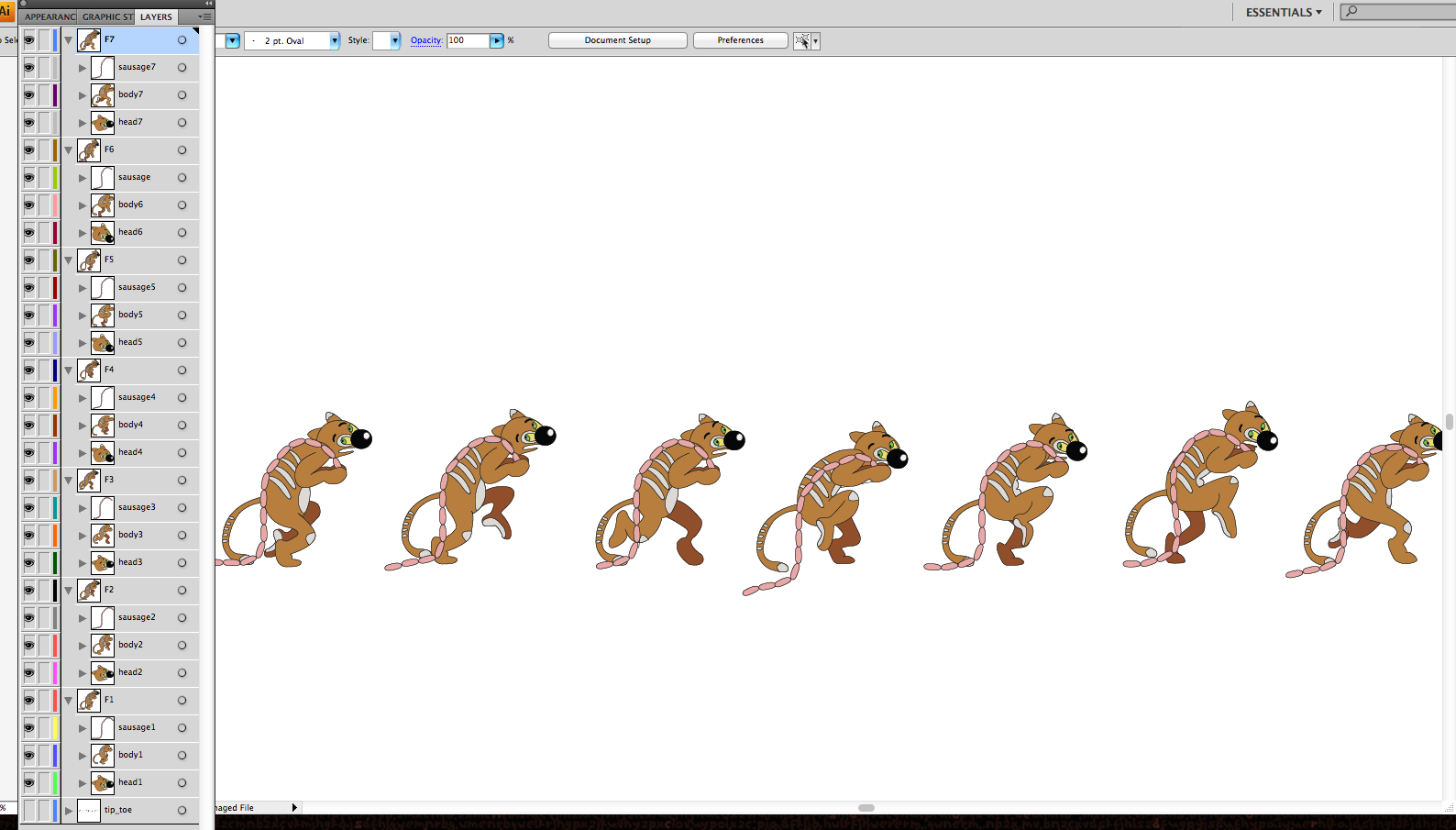Image resolution: width=1456 pixels, height=830 pixels.
Task: Target the F2 layer circle icon
Action: pos(182,591)
